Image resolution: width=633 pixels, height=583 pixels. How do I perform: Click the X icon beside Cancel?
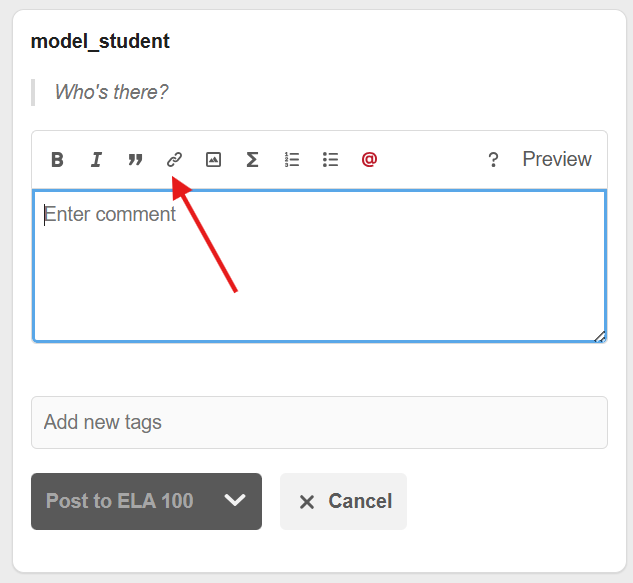tap(307, 502)
